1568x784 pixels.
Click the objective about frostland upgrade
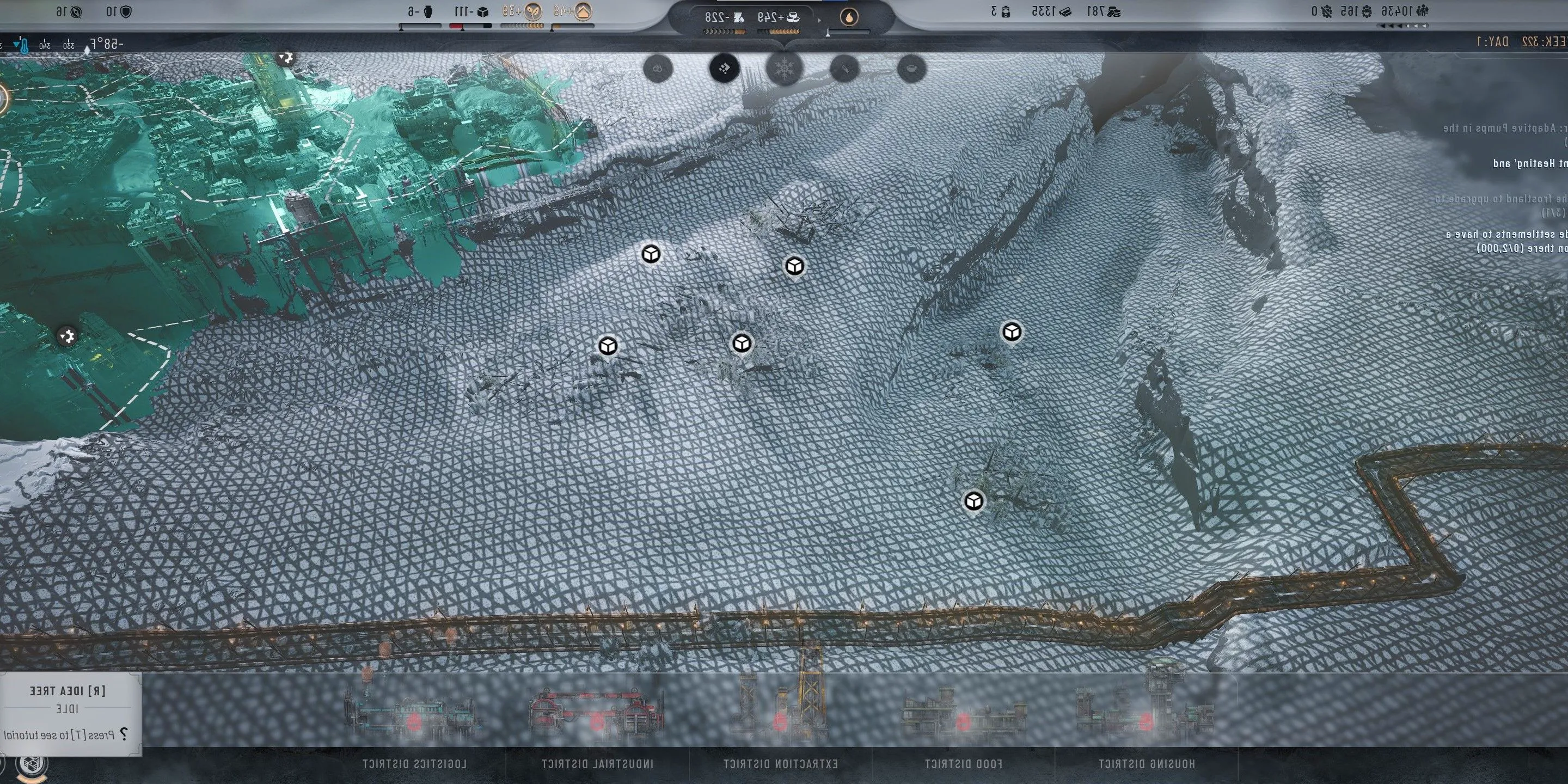(x=1501, y=206)
